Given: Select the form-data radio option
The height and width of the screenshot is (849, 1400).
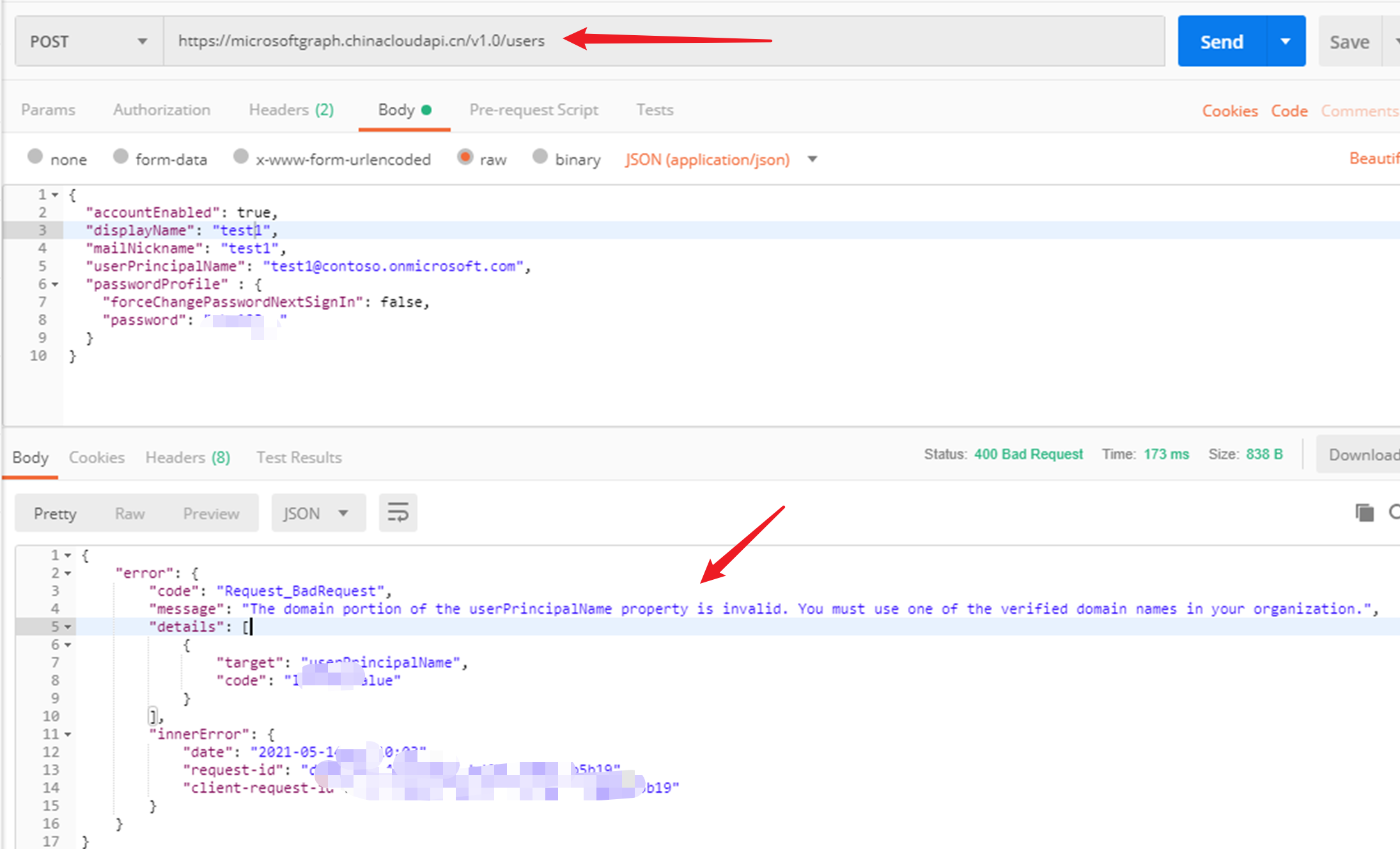Looking at the screenshot, I should click(120, 157).
